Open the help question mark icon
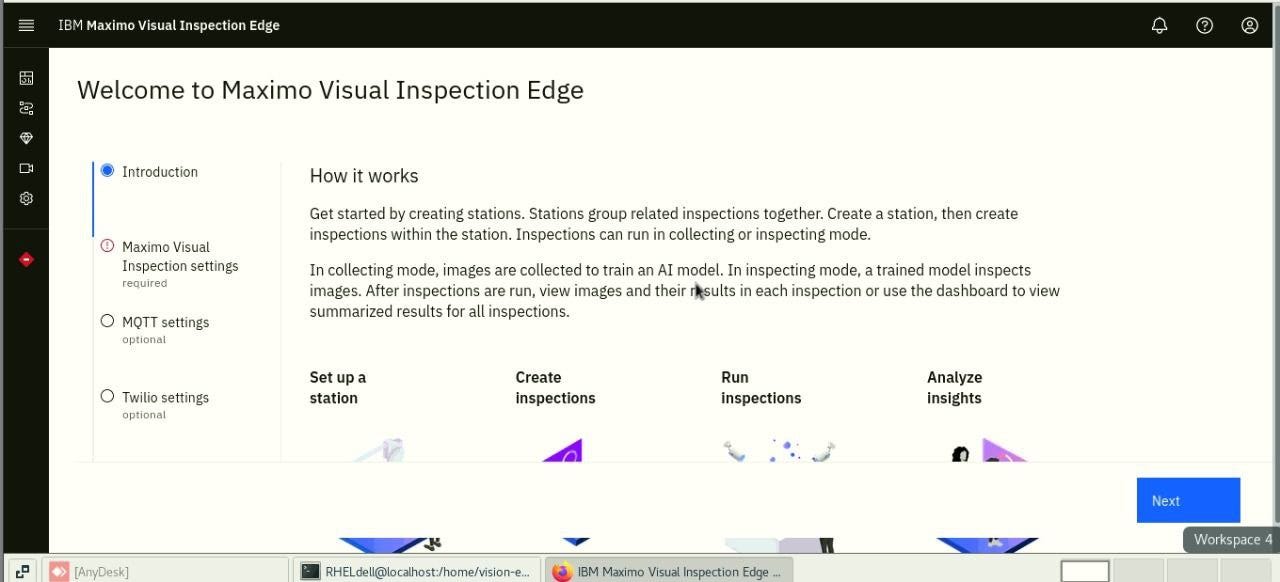1280x582 pixels. (x=1204, y=25)
